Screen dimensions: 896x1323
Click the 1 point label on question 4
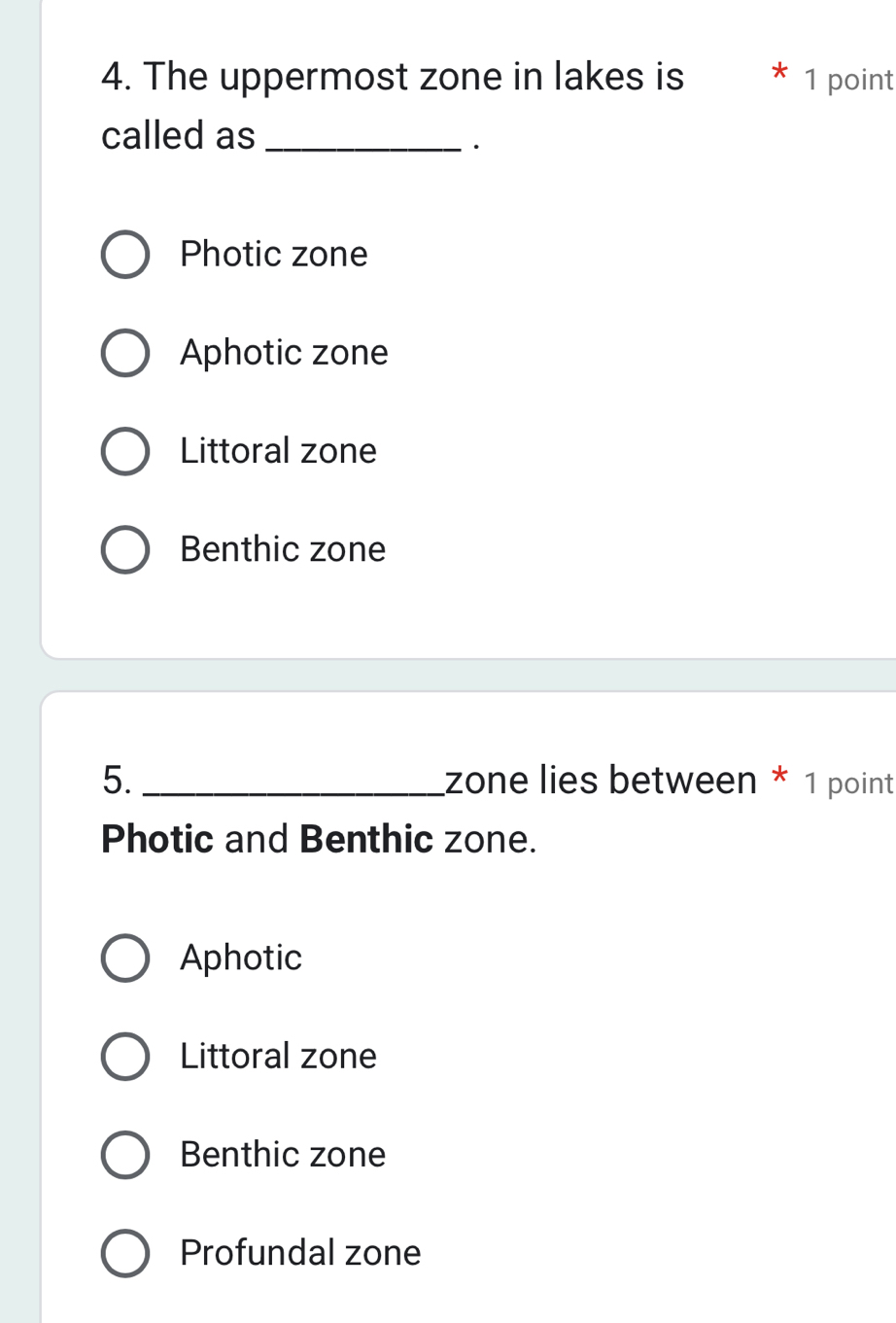(847, 81)
